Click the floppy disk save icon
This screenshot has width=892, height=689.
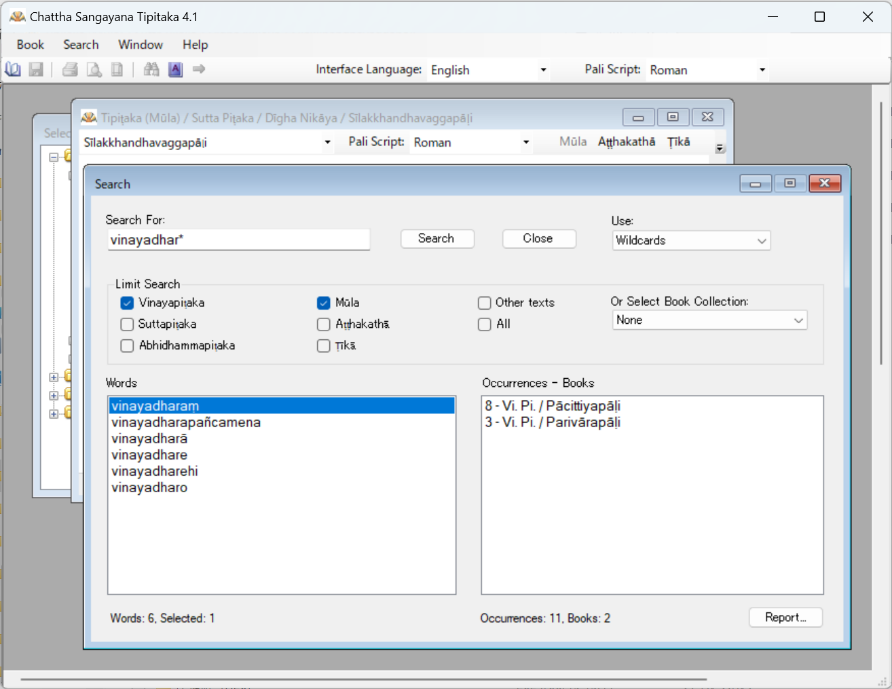tap(36, 69)
